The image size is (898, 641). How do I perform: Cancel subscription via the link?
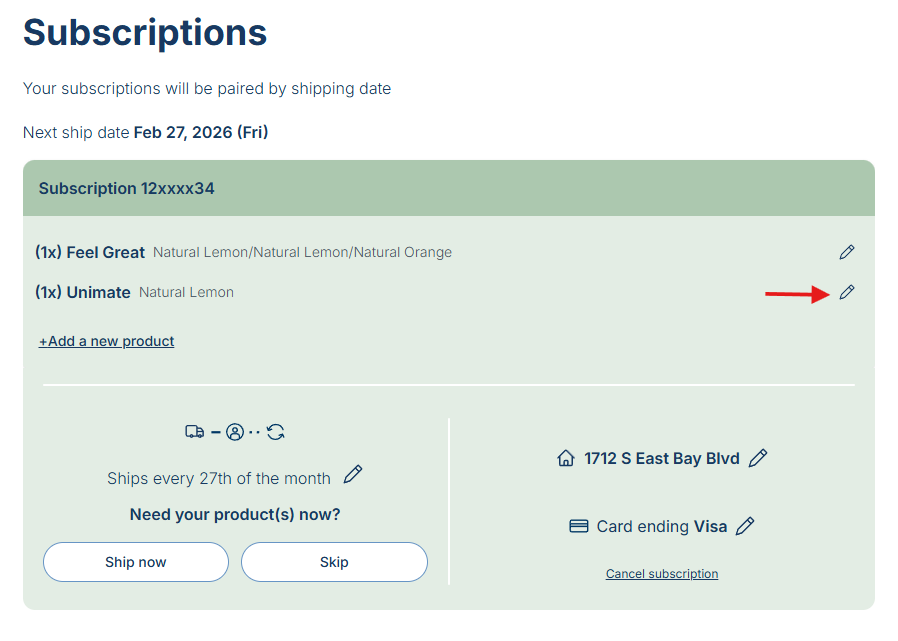tap(662, 574)
